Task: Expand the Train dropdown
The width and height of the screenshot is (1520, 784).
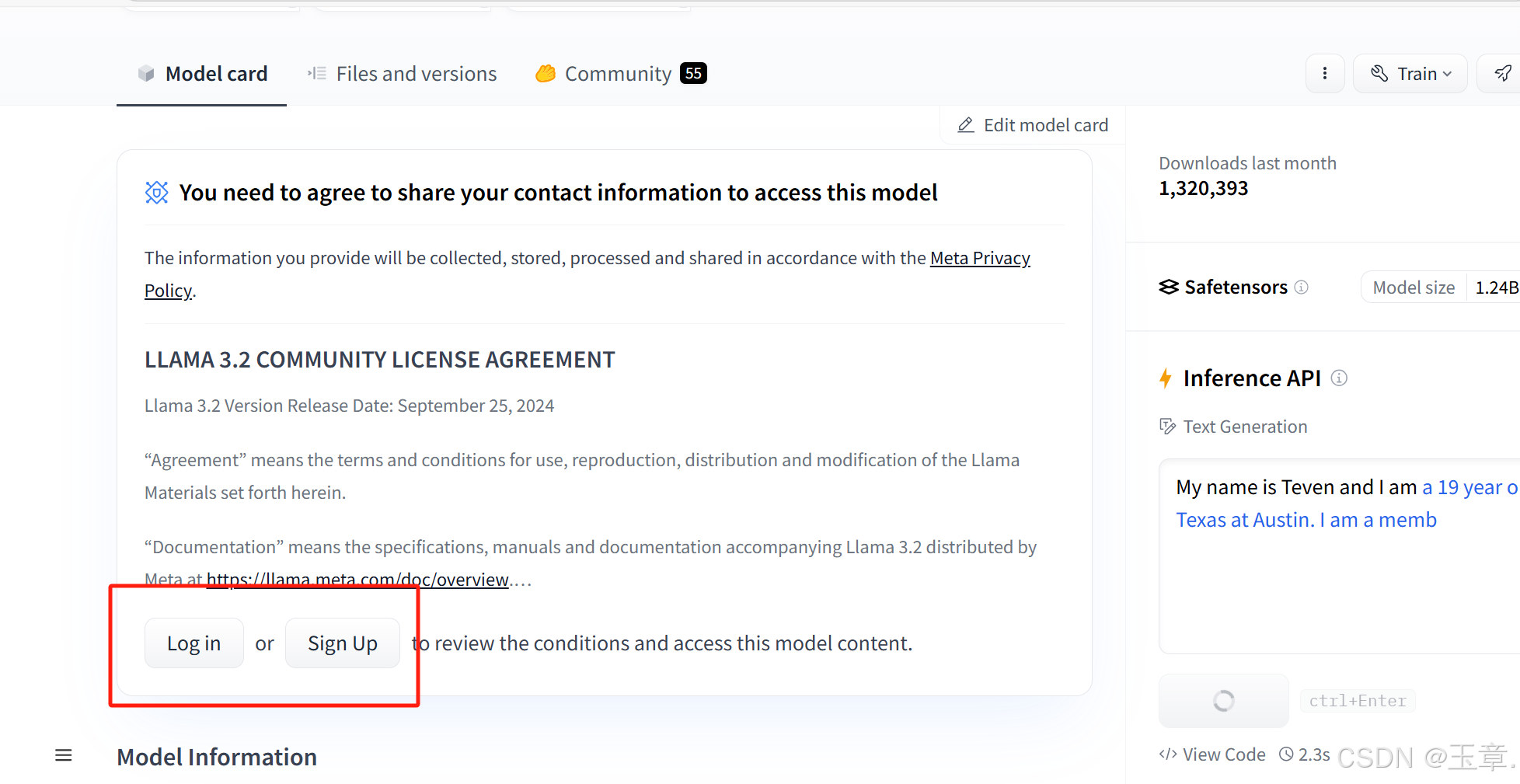Action: point(1410,74)
